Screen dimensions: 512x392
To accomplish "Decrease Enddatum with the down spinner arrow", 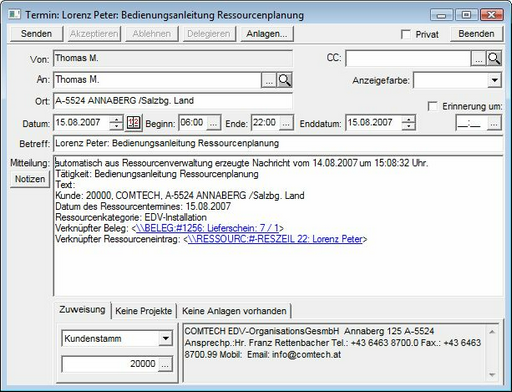I will 409,127.
